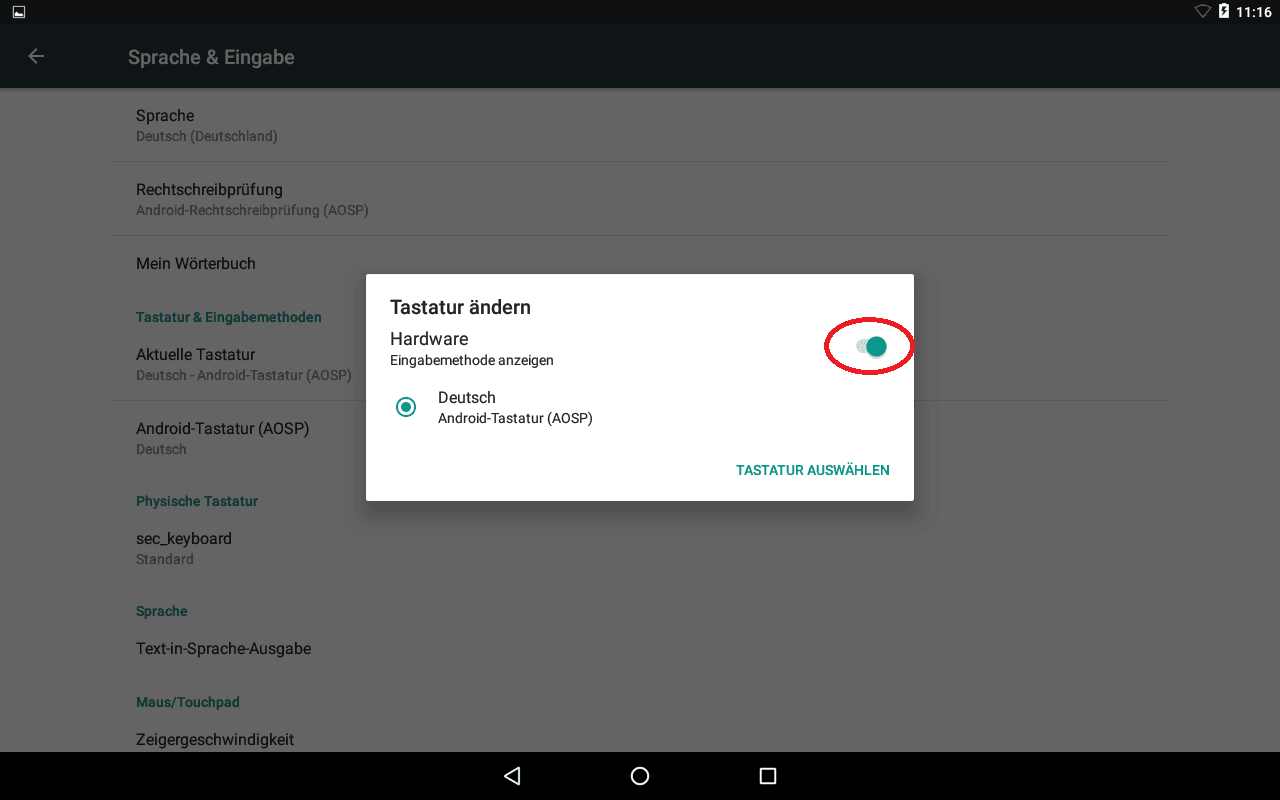Open Mein Wörterbuch entry
Viewport: 1280px width, 800px height.
point(640,264)
